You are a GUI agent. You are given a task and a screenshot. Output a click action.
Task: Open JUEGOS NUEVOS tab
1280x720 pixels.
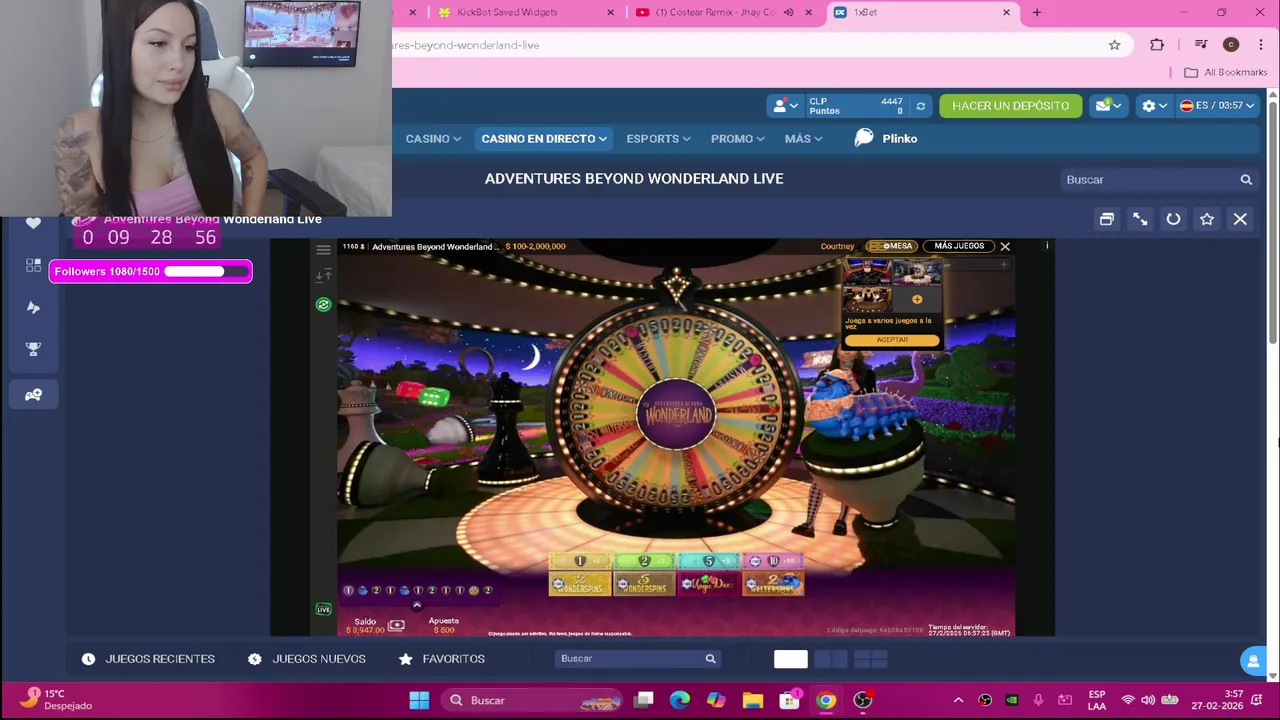307,659
